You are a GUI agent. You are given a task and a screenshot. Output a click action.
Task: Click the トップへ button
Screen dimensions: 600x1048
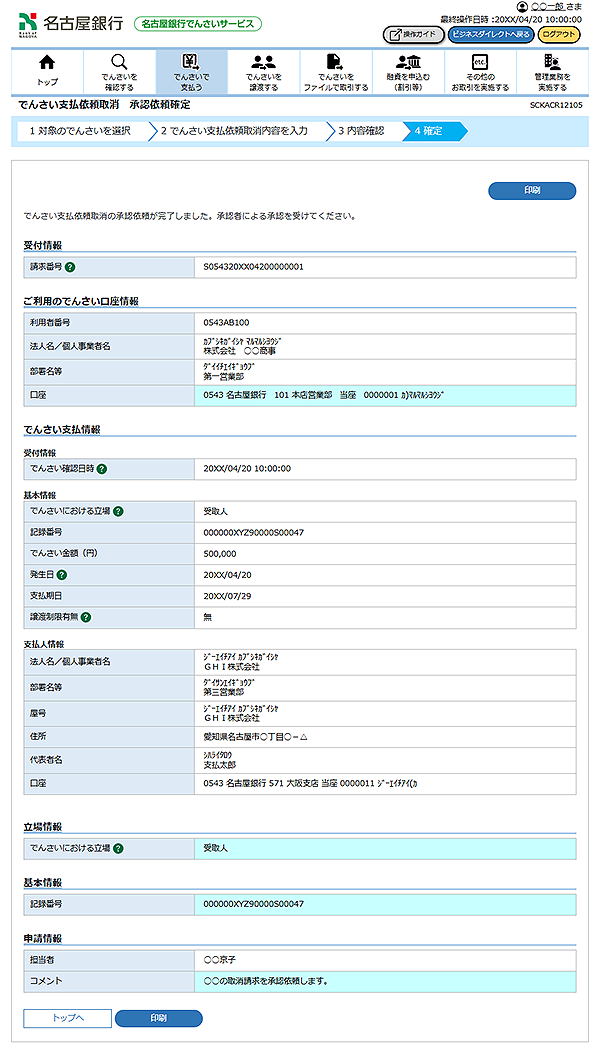(x=67, y=1018)
